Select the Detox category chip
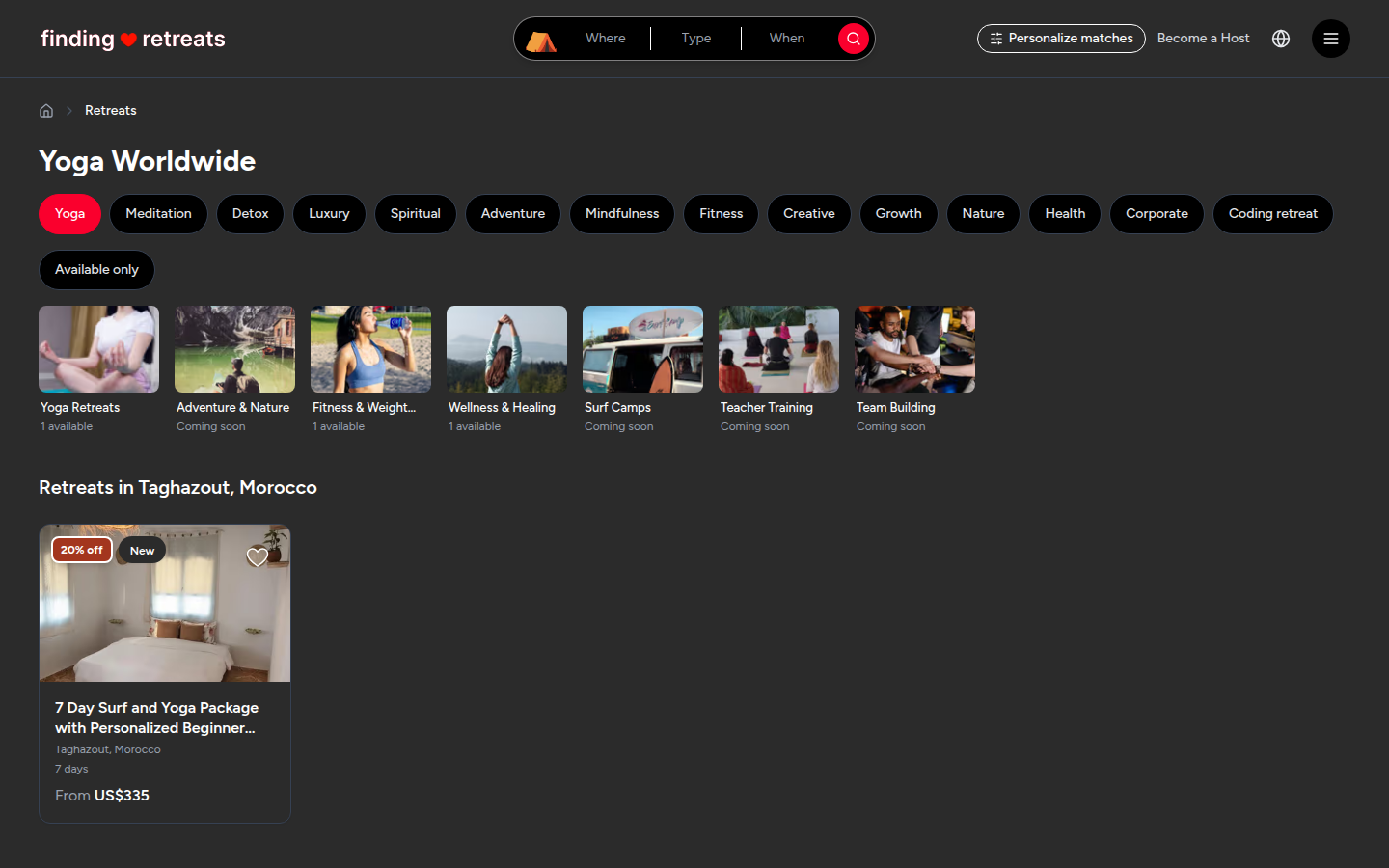Screen dimensions: 1389x868 pyautogui.click(x=251, y=214)
